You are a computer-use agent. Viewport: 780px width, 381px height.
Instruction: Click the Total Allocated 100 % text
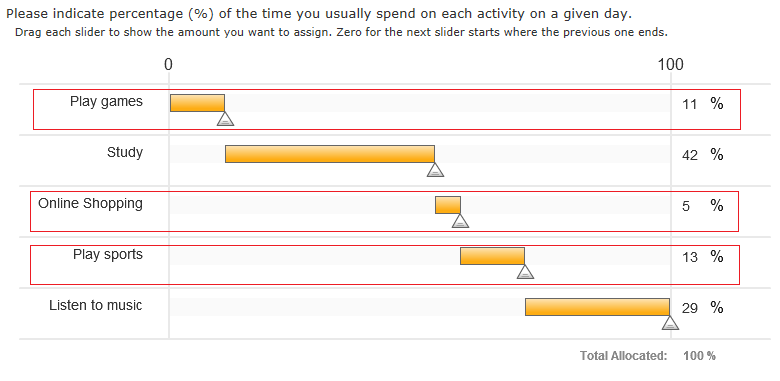[648, 356]
